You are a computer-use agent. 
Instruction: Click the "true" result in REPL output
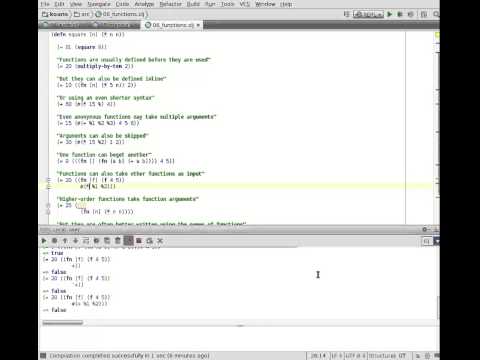pos(57,253)
